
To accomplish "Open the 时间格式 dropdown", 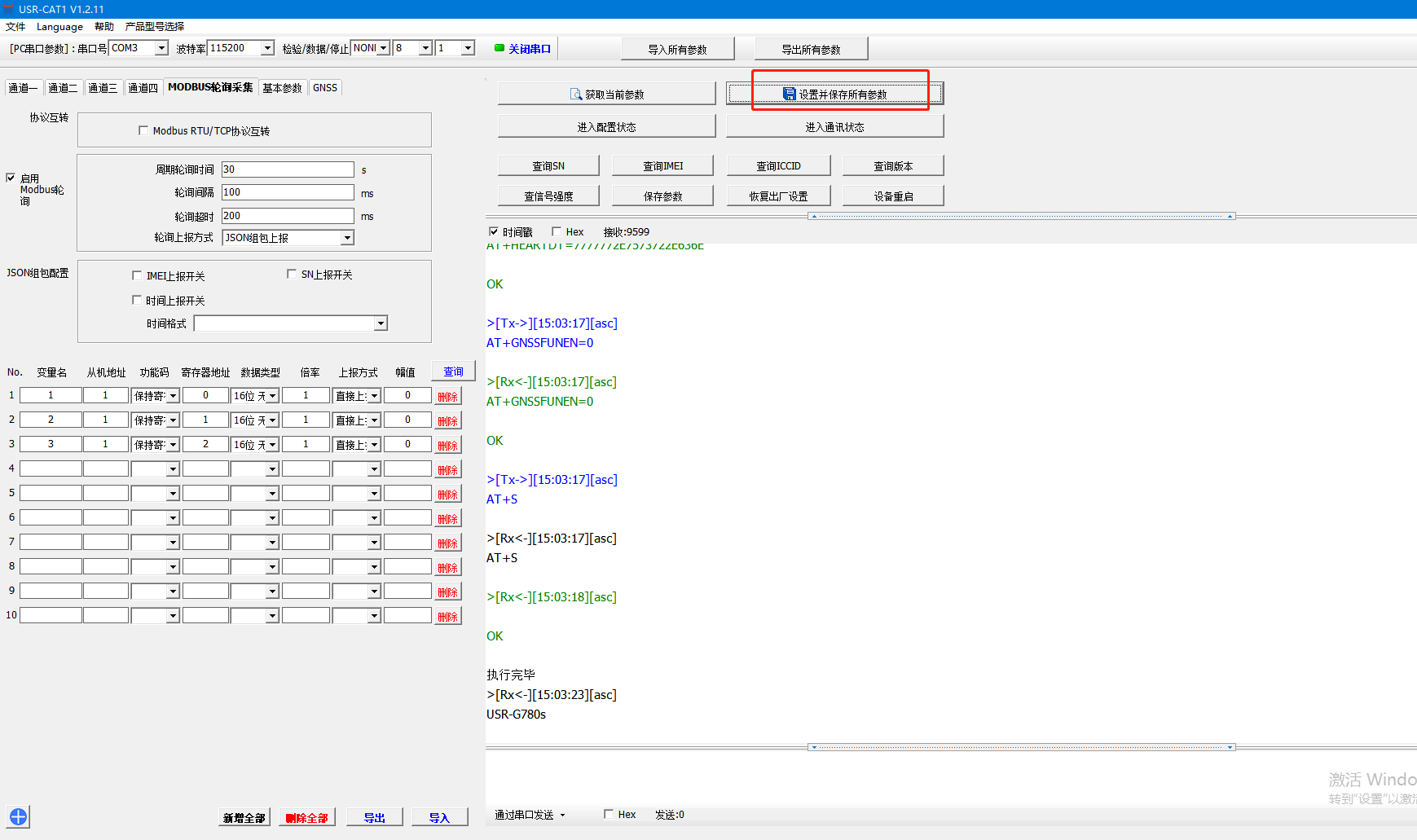I will [x=381, y=324].
